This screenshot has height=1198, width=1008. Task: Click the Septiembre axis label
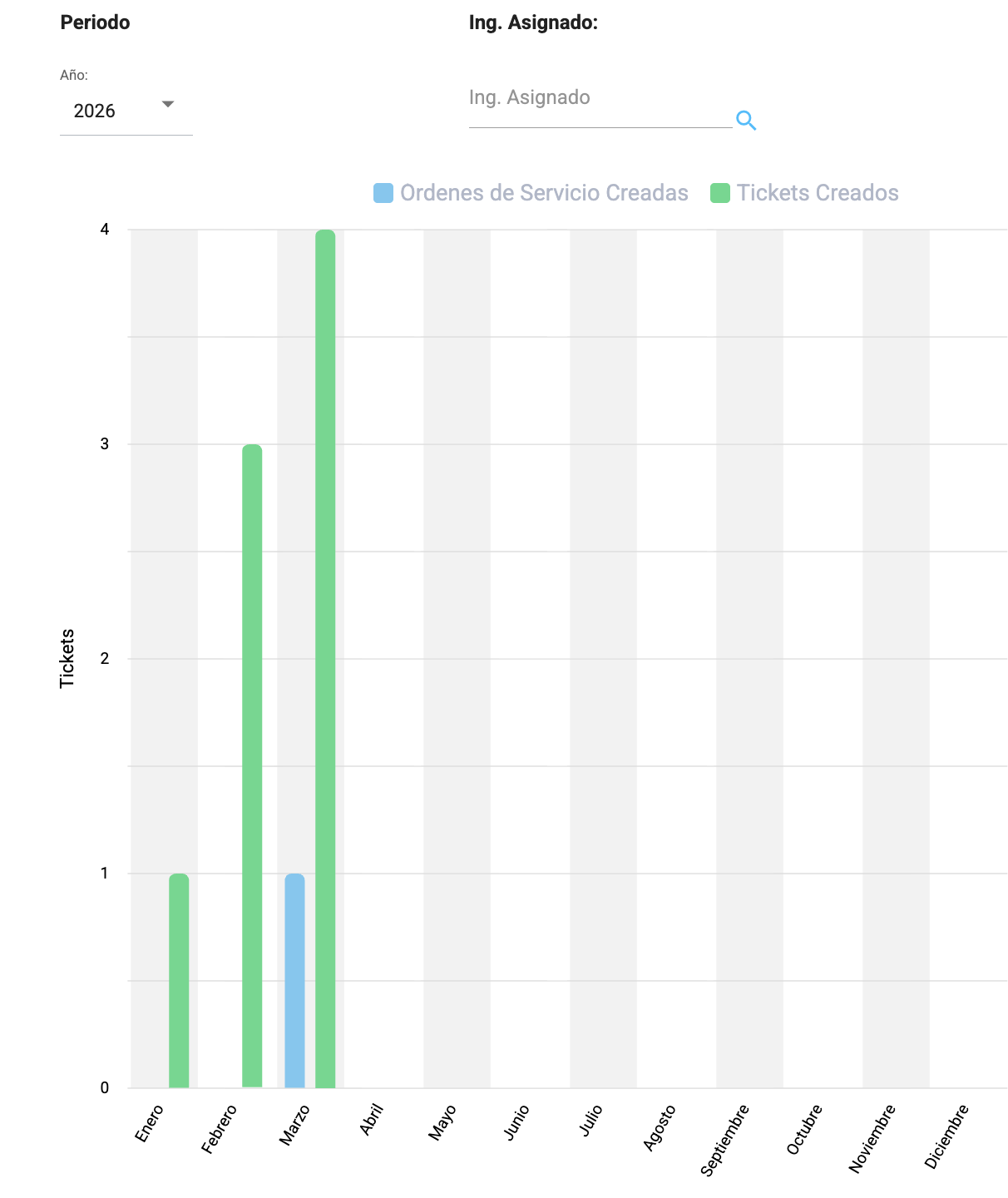pos(724,1140)
